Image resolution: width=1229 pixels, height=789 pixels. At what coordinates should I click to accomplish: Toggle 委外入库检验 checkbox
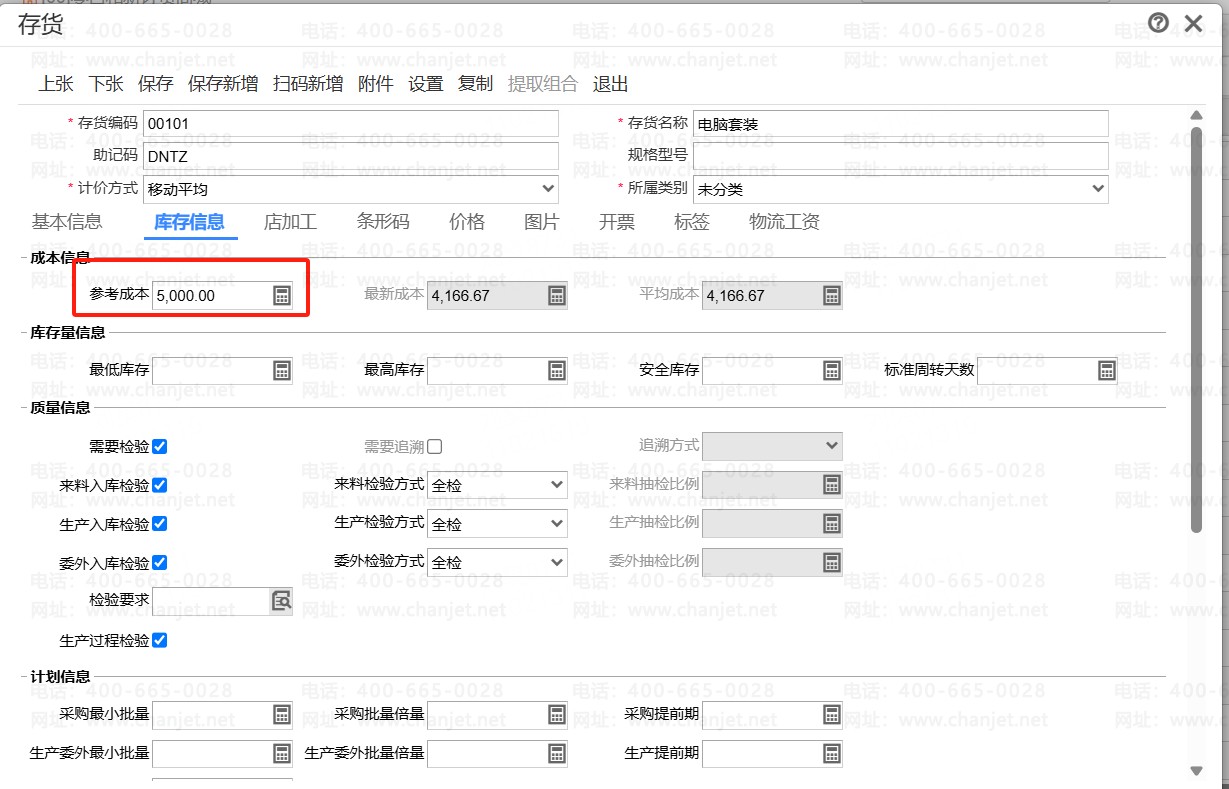click(159, 562)
